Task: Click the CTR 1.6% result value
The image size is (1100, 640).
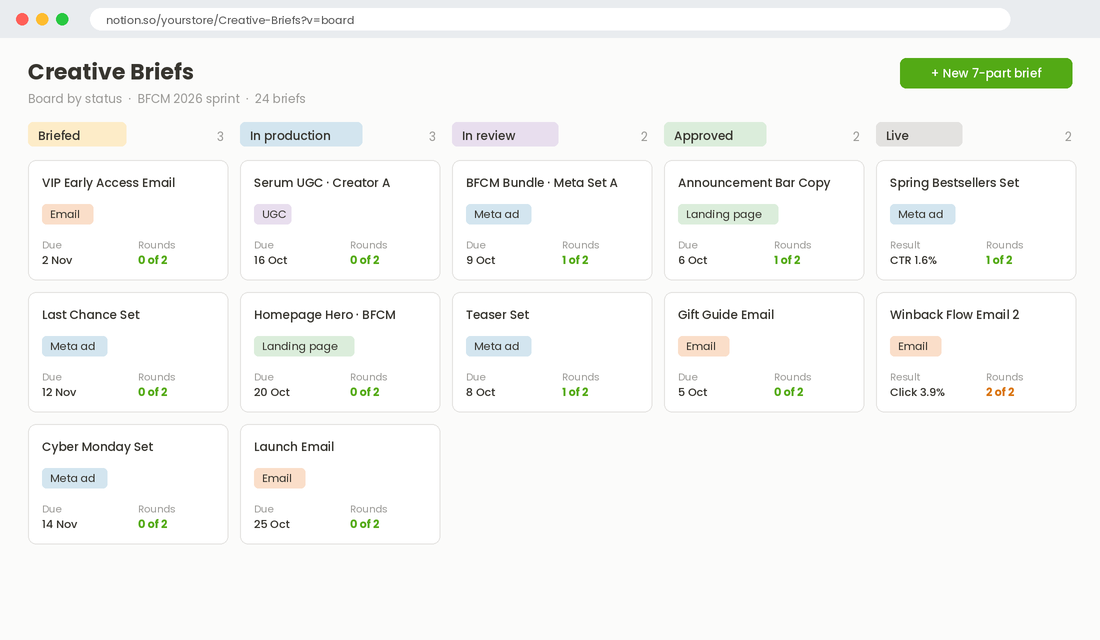Action: 913,260
